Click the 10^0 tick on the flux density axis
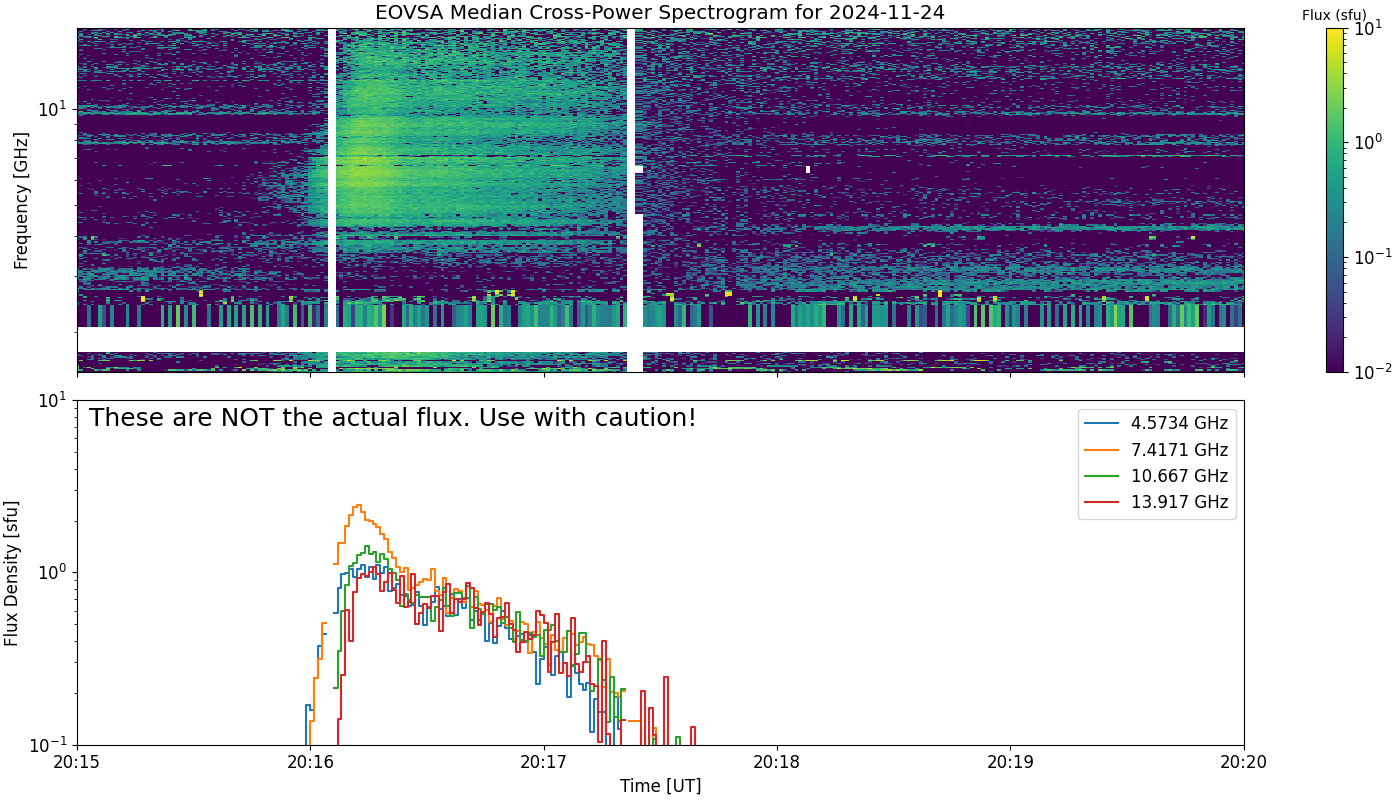This screenshot has height=800, width=1400. pos(53,573)
